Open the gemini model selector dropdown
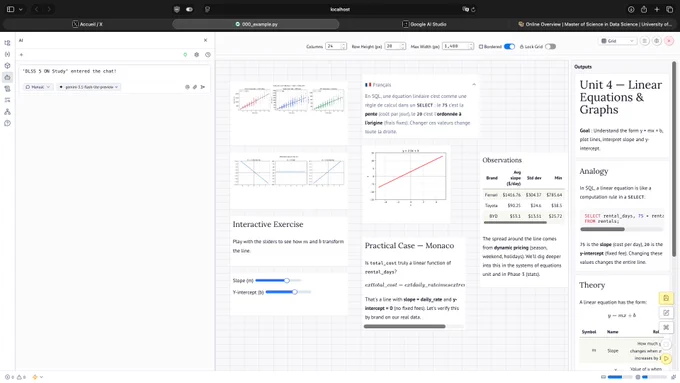The width and height of the screenshot is (680, 383). click(88, 87)
